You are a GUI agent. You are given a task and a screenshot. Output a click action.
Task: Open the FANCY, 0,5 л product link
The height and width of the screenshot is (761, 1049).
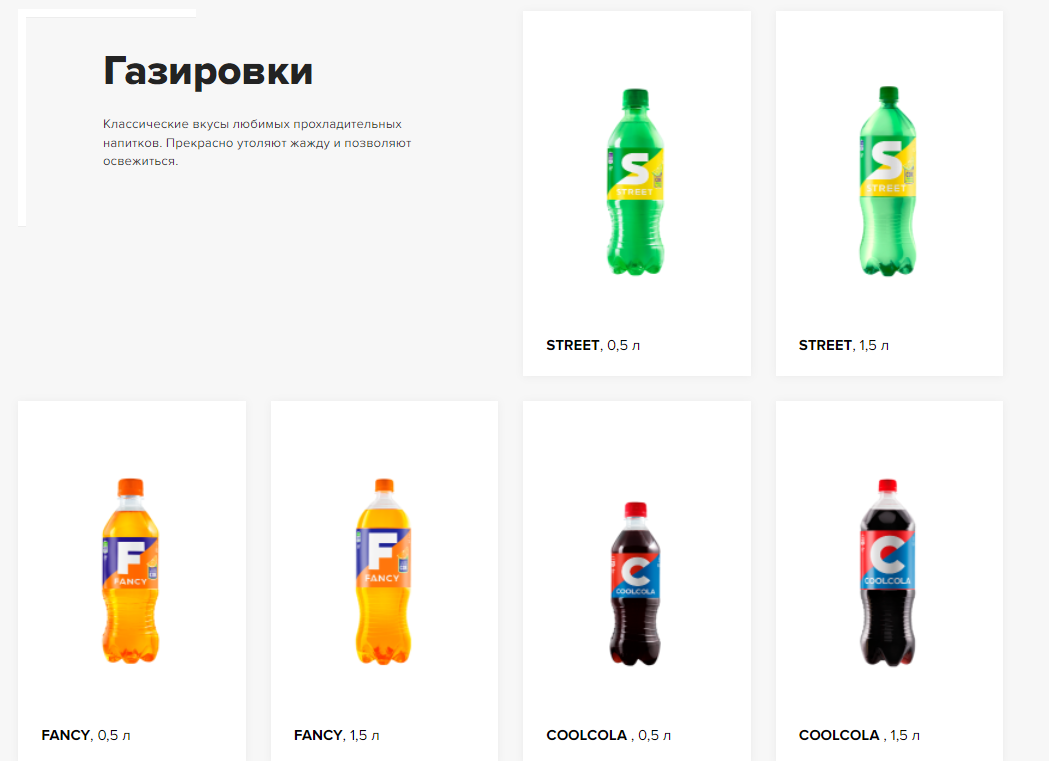(86, 735)
